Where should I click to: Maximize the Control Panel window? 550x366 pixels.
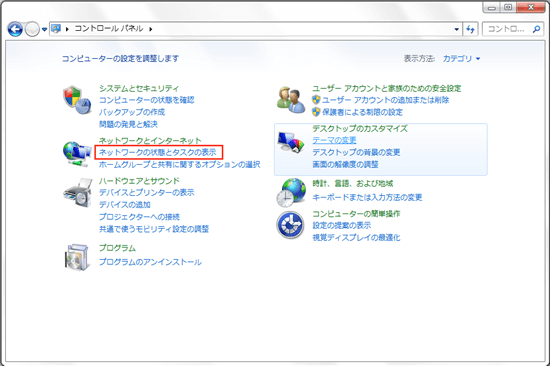pyautogui.click(x=508, y=7)
